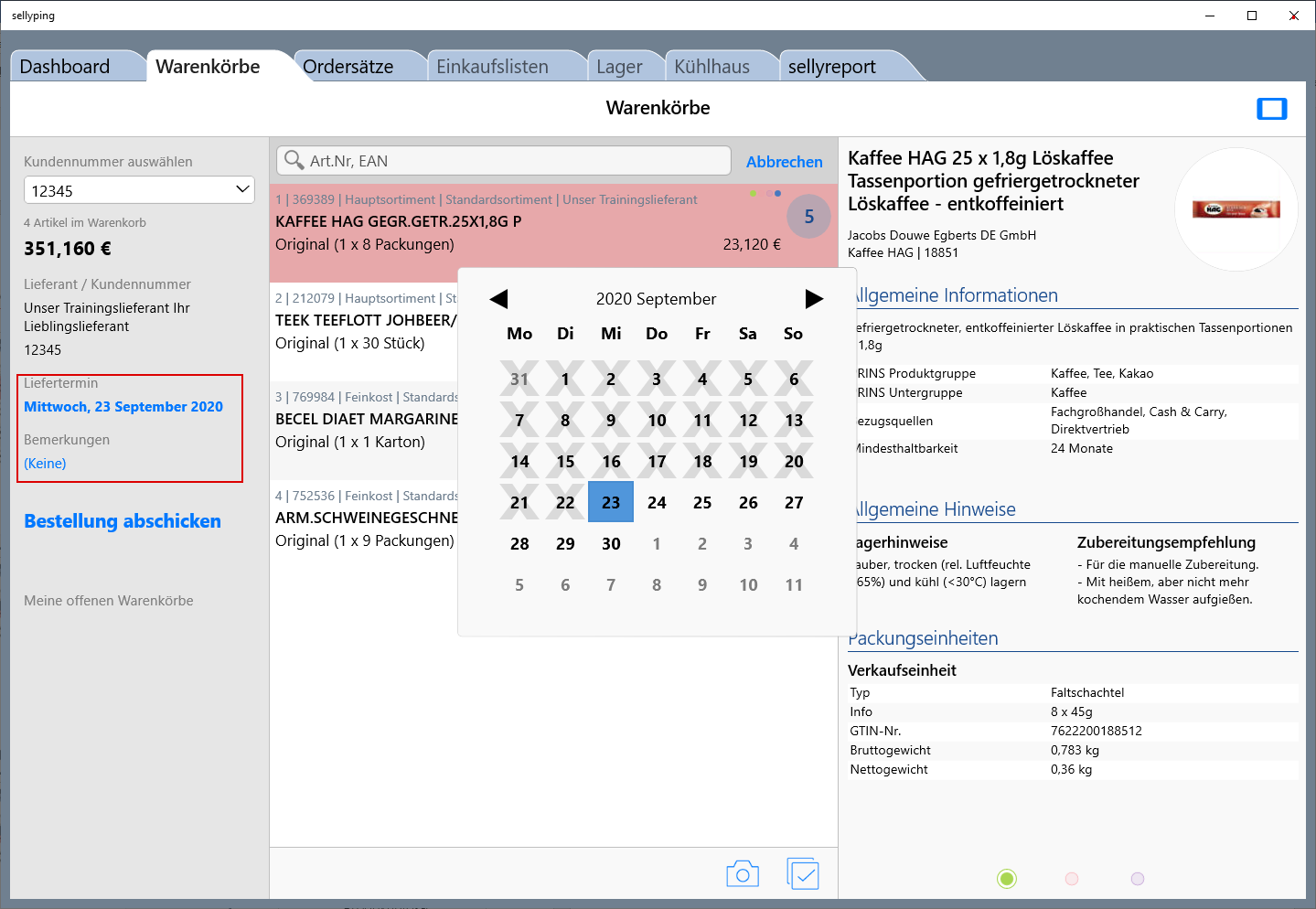Go to next month in calendar
The width and height of the screenshot is (1316, 909).
point(814,299)
